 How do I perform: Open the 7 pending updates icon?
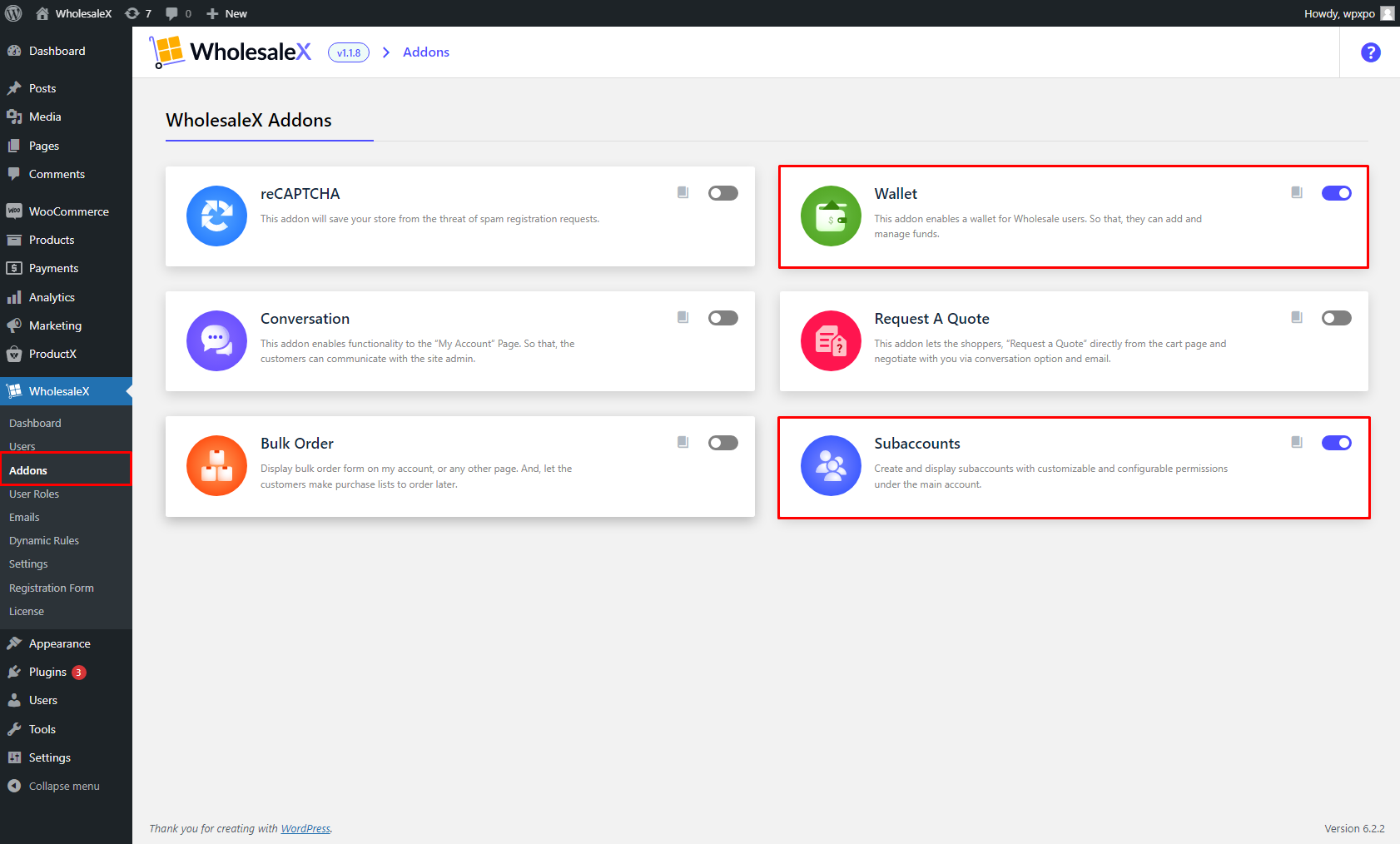pyautogui.click(x=132, y=13)
